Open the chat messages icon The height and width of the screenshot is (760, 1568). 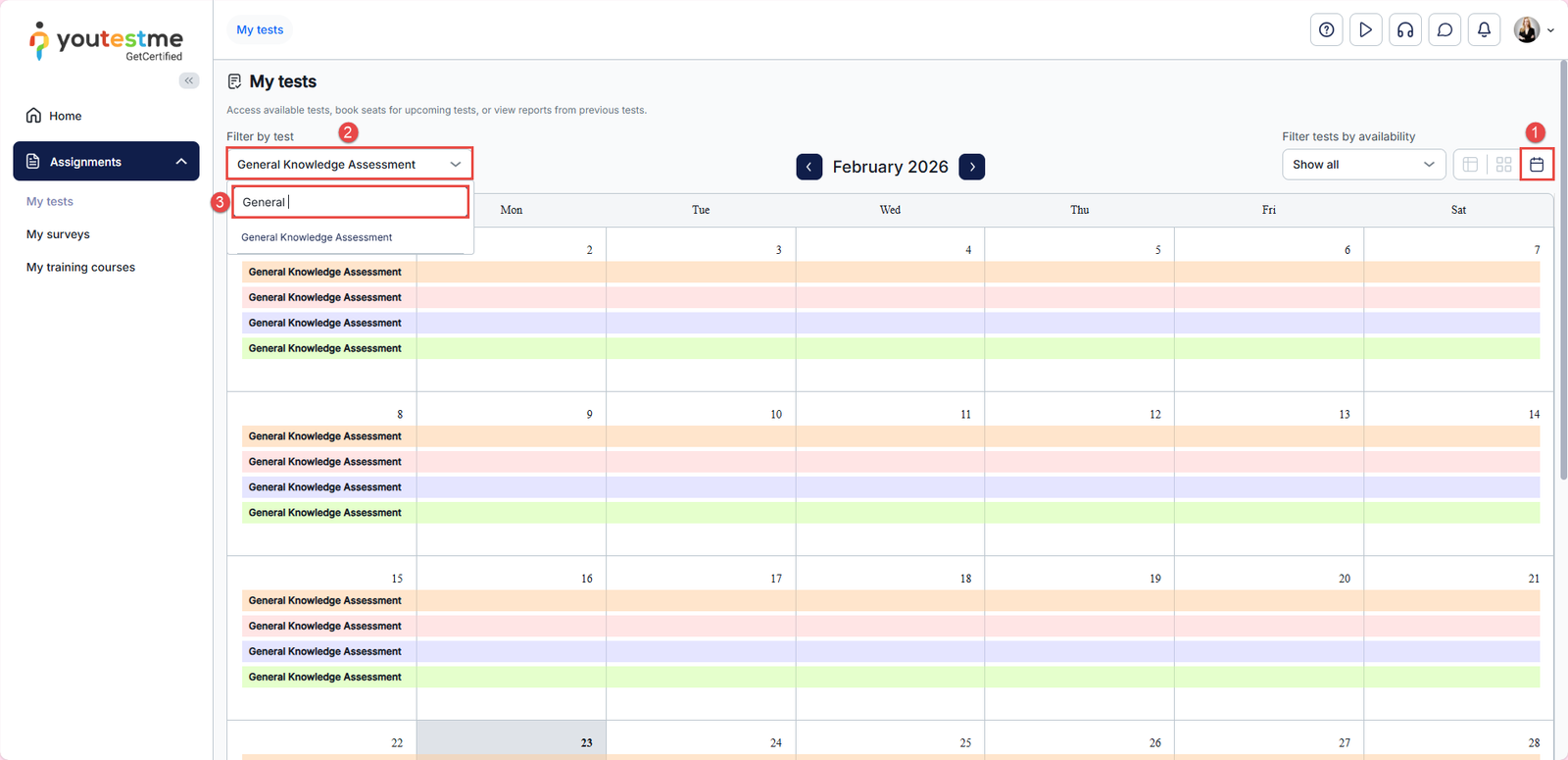pyautogui.click(x=1445, y=29)
